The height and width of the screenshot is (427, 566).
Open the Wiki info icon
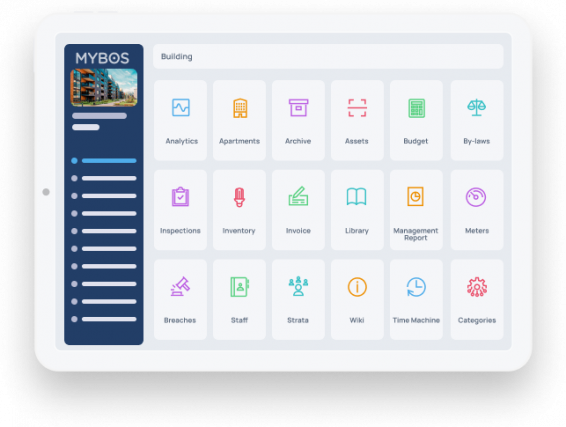coord(357,287)
